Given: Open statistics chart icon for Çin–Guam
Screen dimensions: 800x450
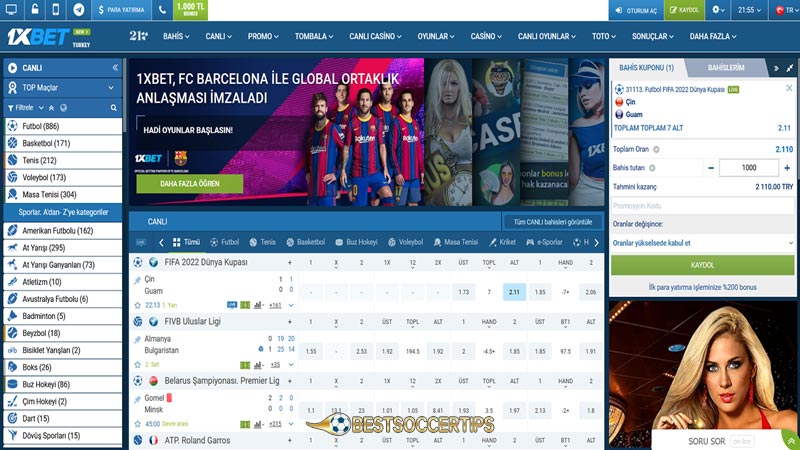Looking at the screenshot, I should 258,305.
